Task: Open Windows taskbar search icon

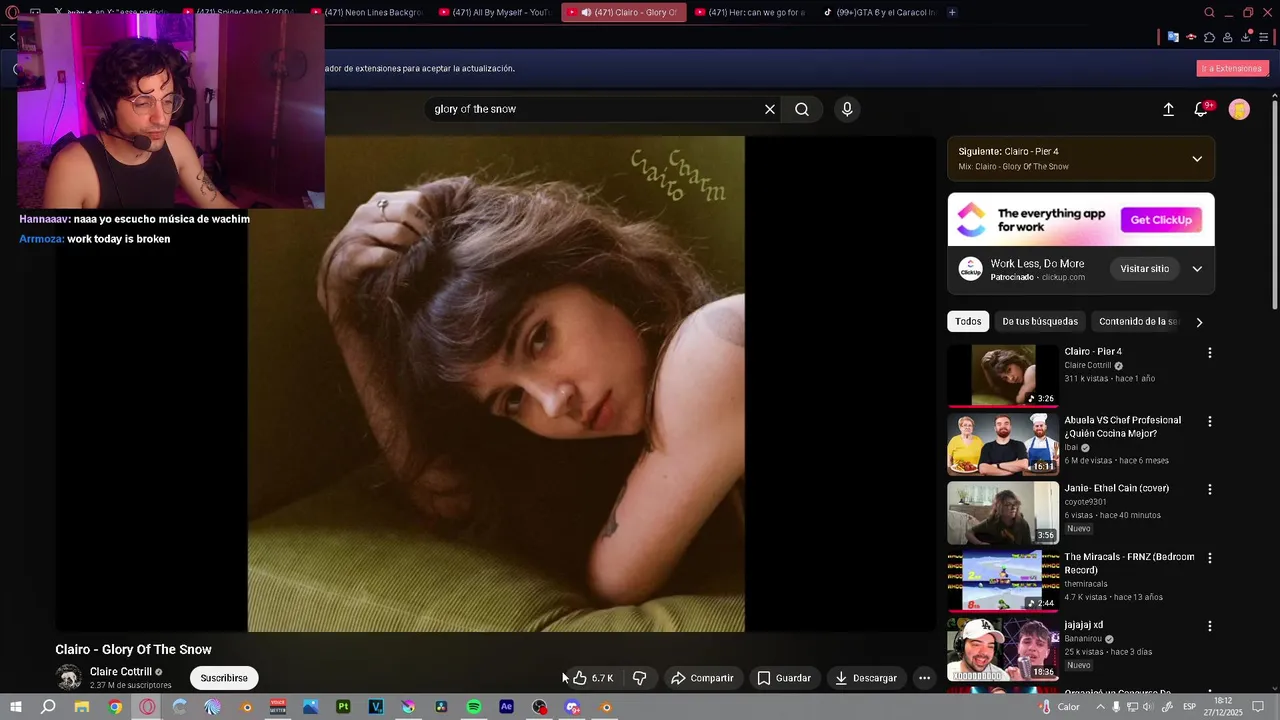Action: (x=48, y=707)
